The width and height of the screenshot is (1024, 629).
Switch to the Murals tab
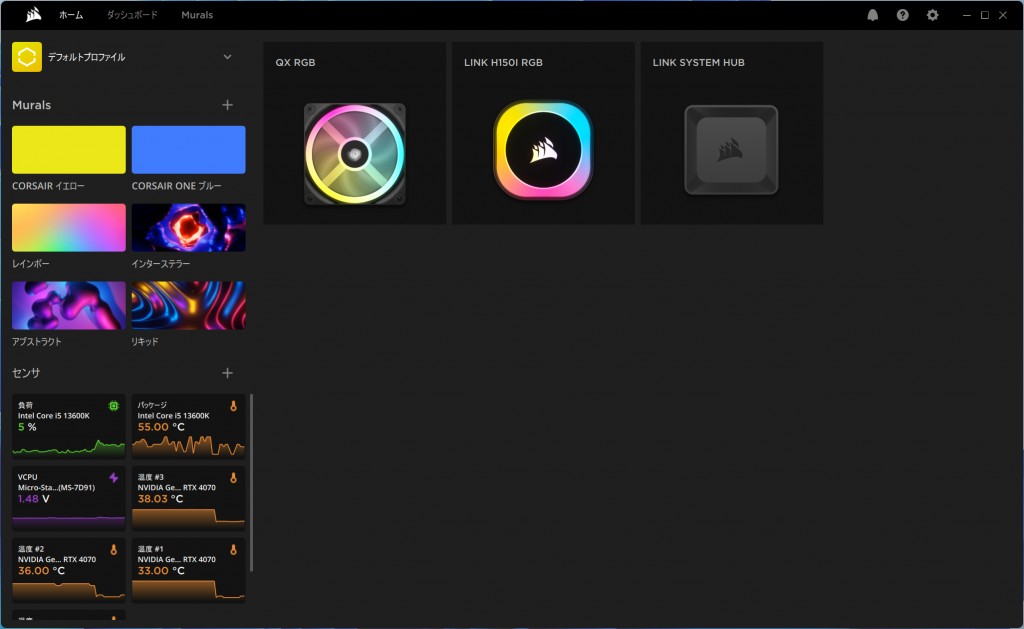point(197,15)
